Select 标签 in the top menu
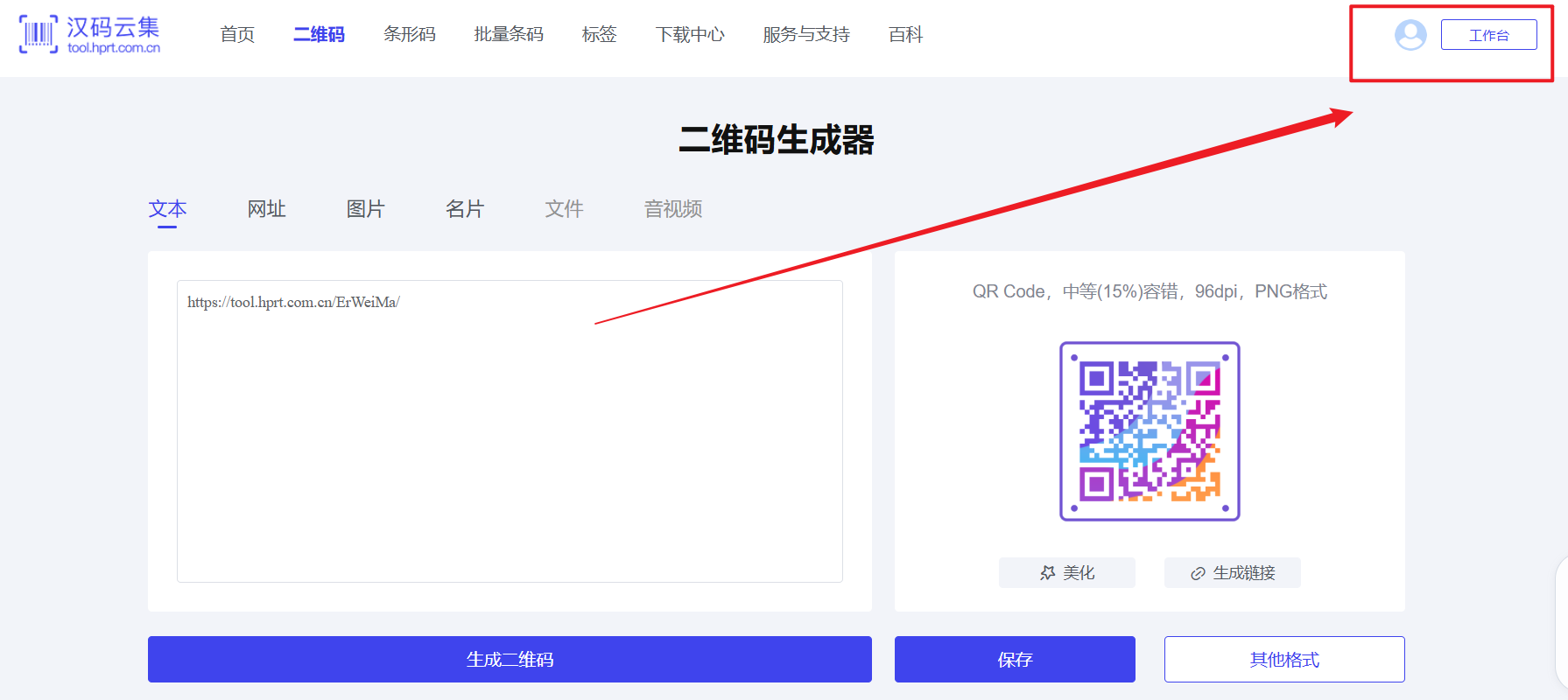Screen dimensions: 1568x700 [x=600, y=34]
